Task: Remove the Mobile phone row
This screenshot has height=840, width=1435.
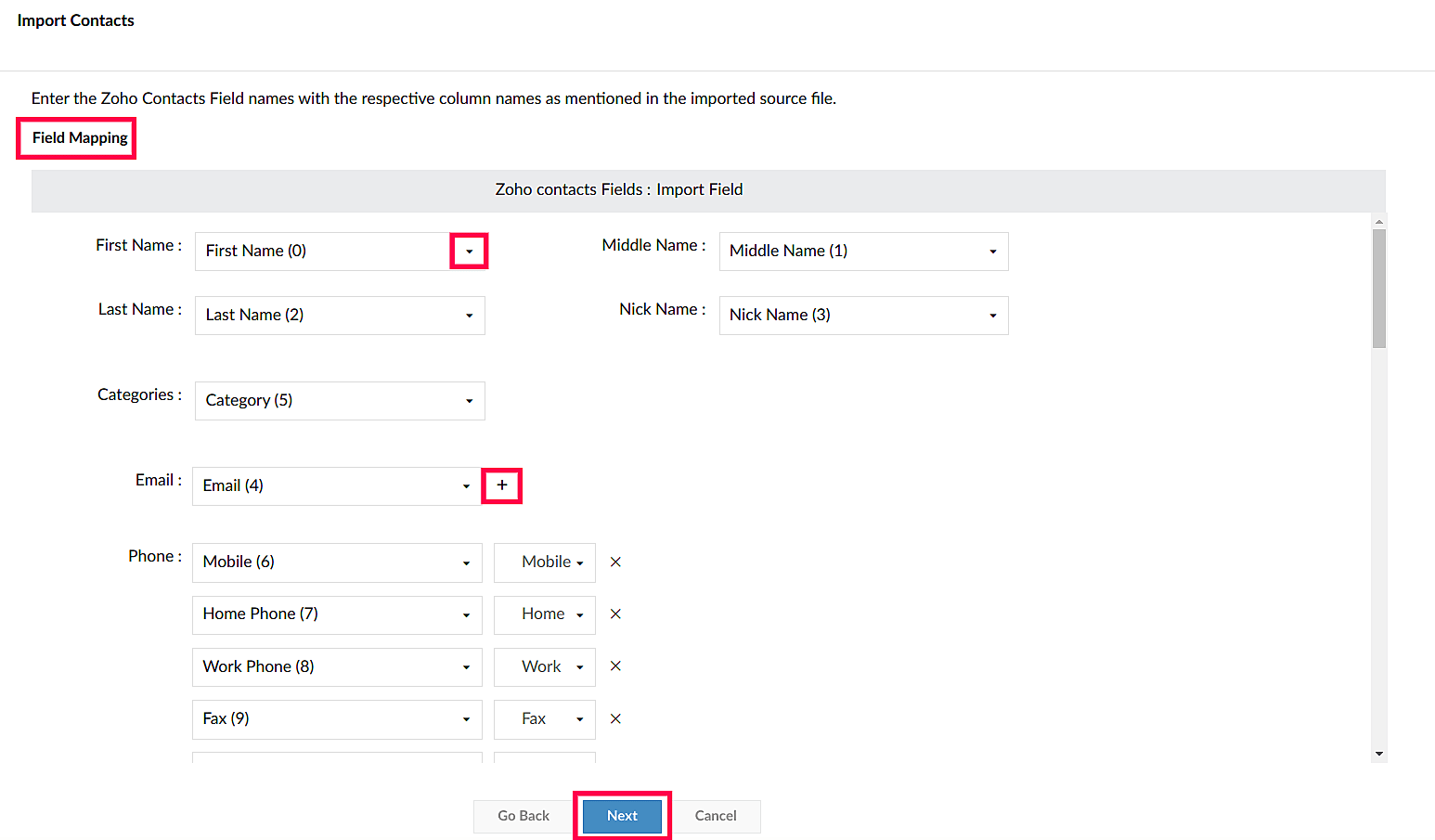Action: 615,562
